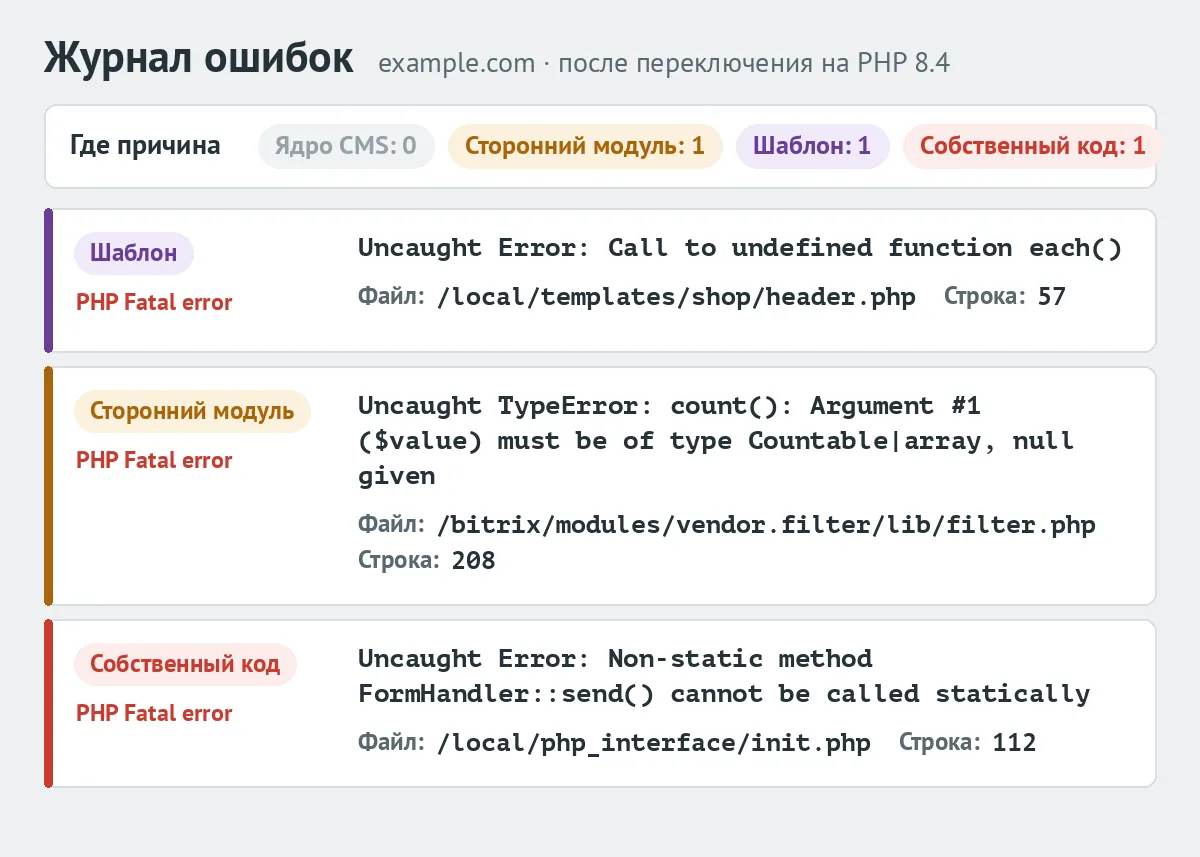1200x857 pixels.
Task: Click the "Где причина" label
Action: [145, 146]
